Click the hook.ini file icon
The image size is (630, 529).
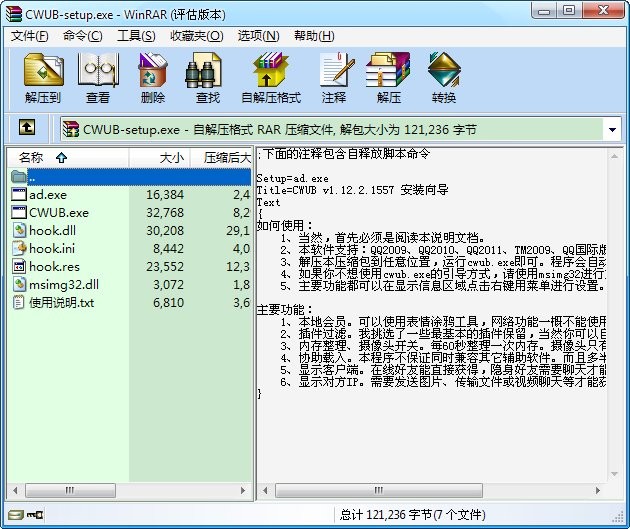(19, 249)
